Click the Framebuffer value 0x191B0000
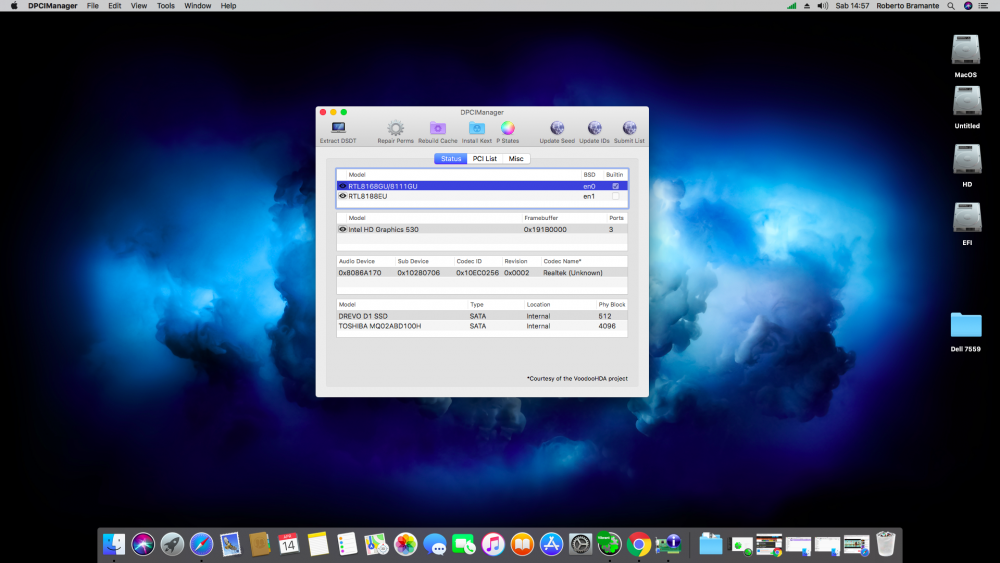Screen dimensions: 1000x563 [x=545, y=230]
